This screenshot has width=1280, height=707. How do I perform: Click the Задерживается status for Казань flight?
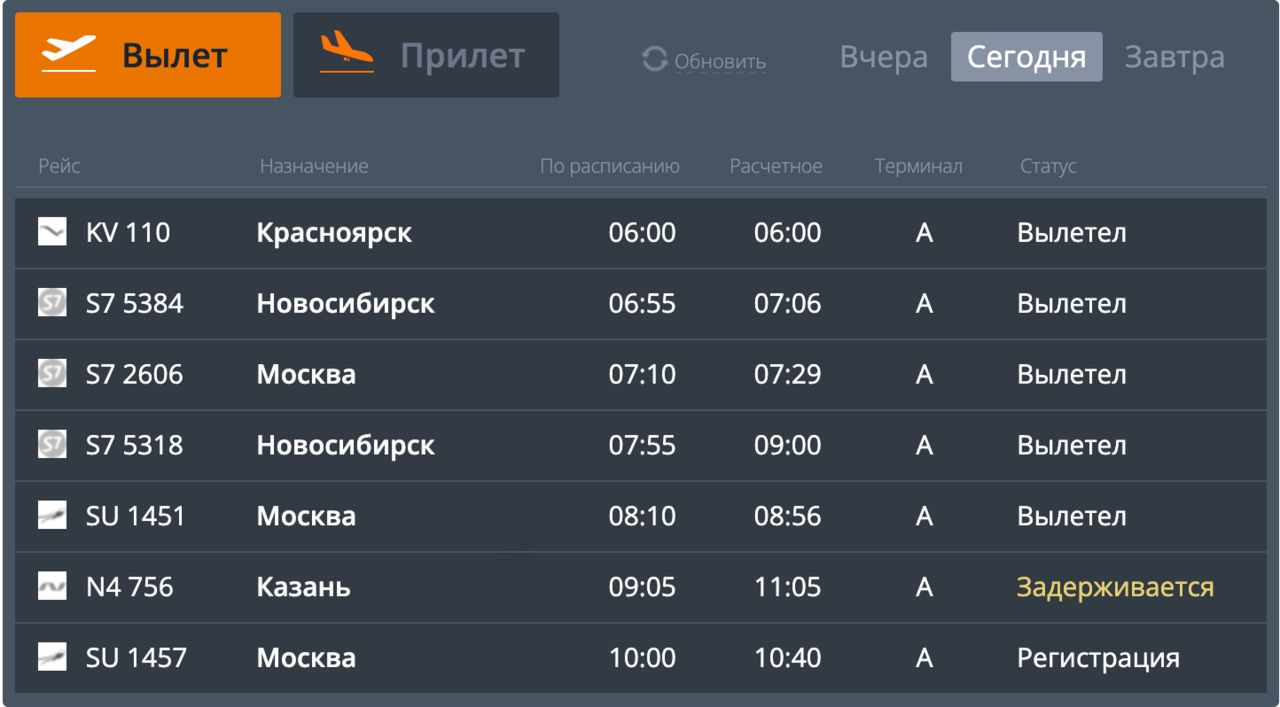tap(1115, 587)
